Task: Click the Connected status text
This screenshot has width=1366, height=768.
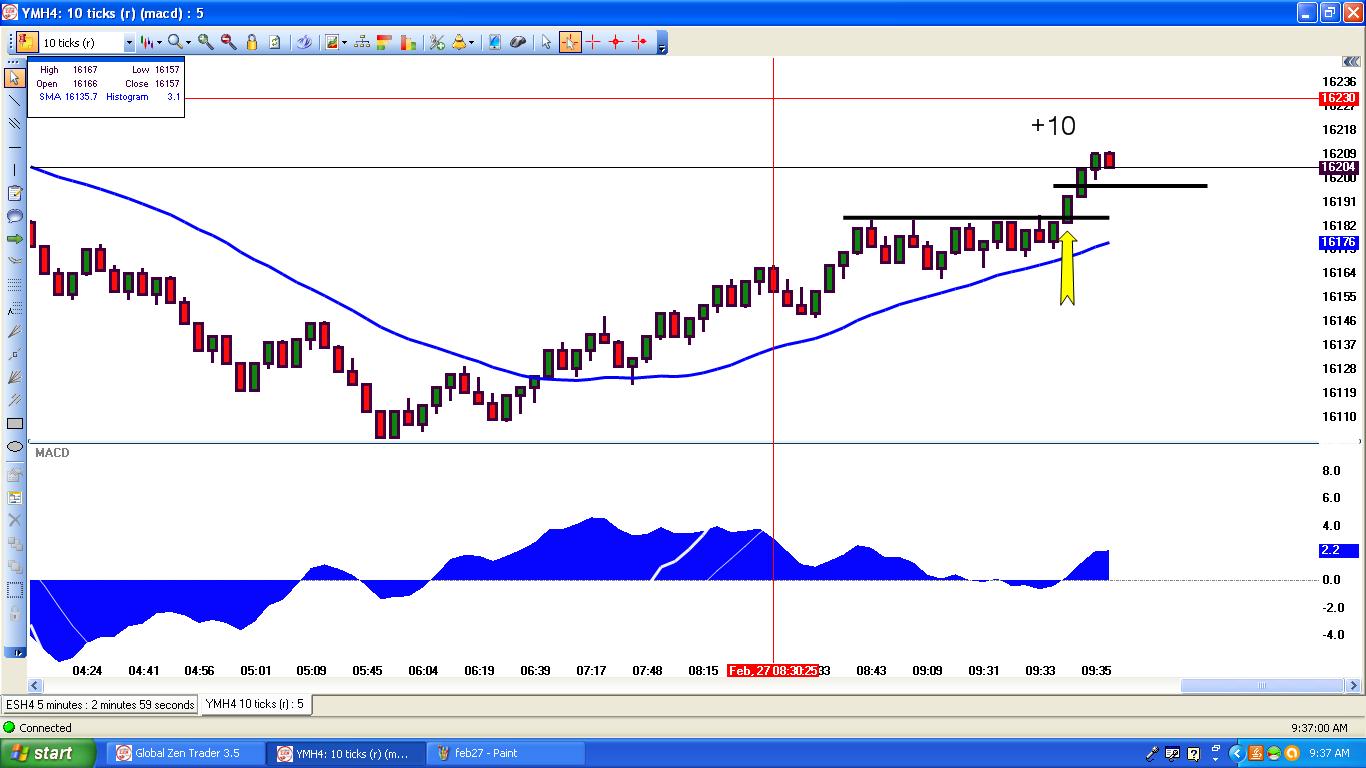Action: click(x=46, y=728)
